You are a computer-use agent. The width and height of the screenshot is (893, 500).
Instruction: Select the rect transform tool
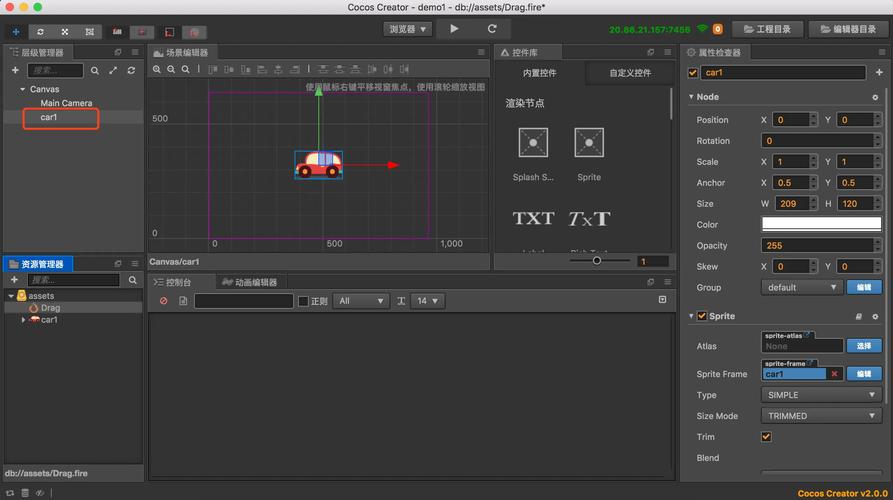coord(90,32)
